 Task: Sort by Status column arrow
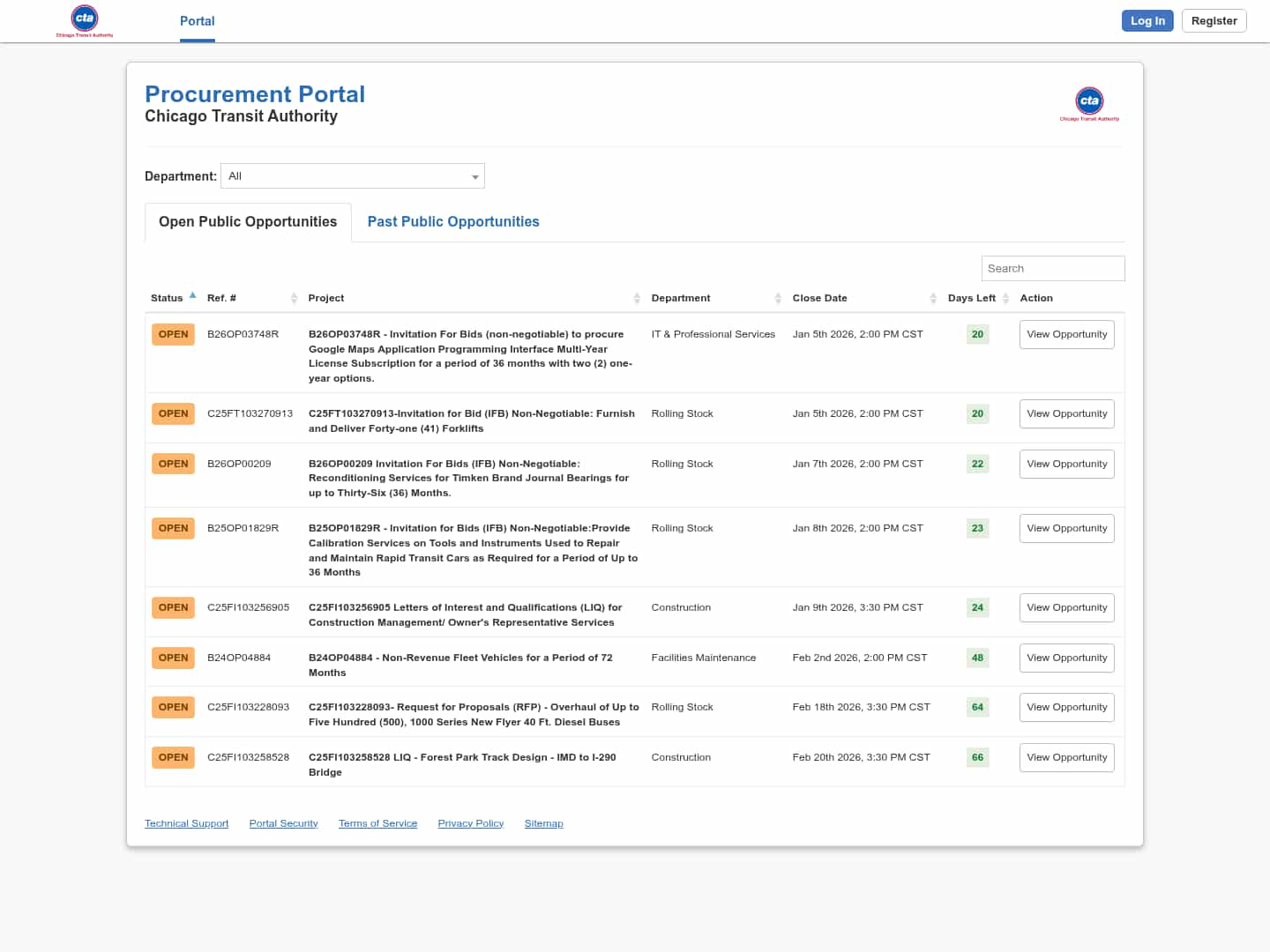coord(192,296)
